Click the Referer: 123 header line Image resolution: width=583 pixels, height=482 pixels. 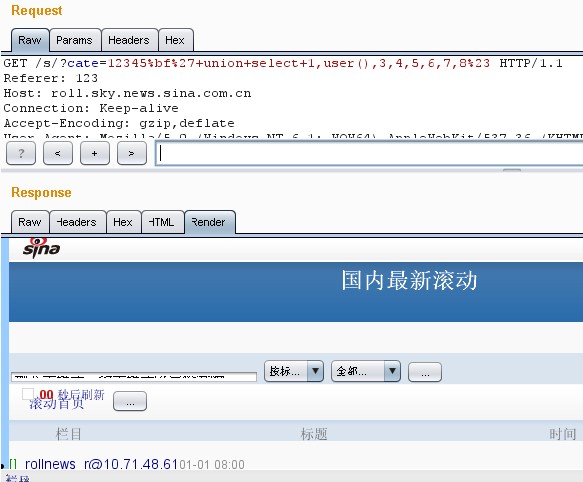[51, 78]
